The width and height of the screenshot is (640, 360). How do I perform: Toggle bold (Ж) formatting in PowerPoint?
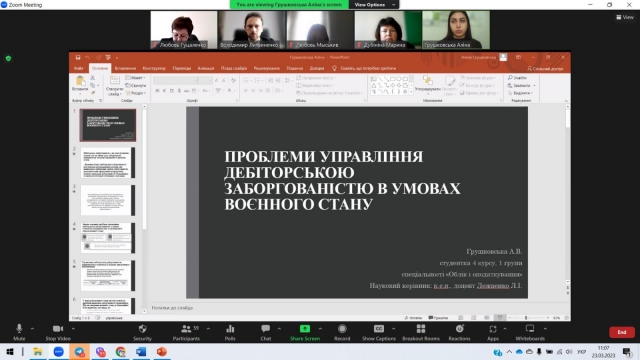[x=157, y=91]
